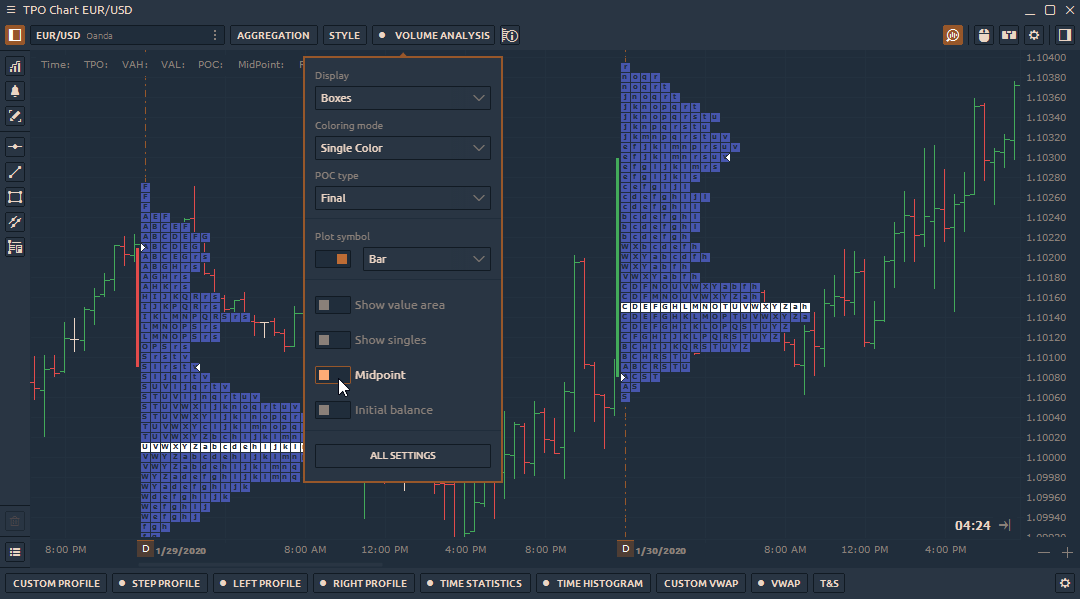
Task: Open the object tree tool icon
Action: tap(14, 247)
